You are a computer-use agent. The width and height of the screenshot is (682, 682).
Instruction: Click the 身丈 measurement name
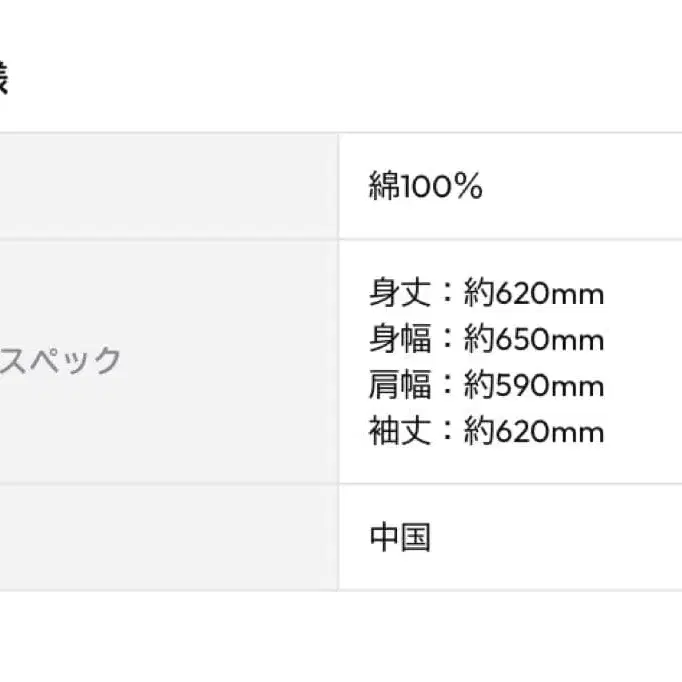pyautogui.click(x=400, y=294)
